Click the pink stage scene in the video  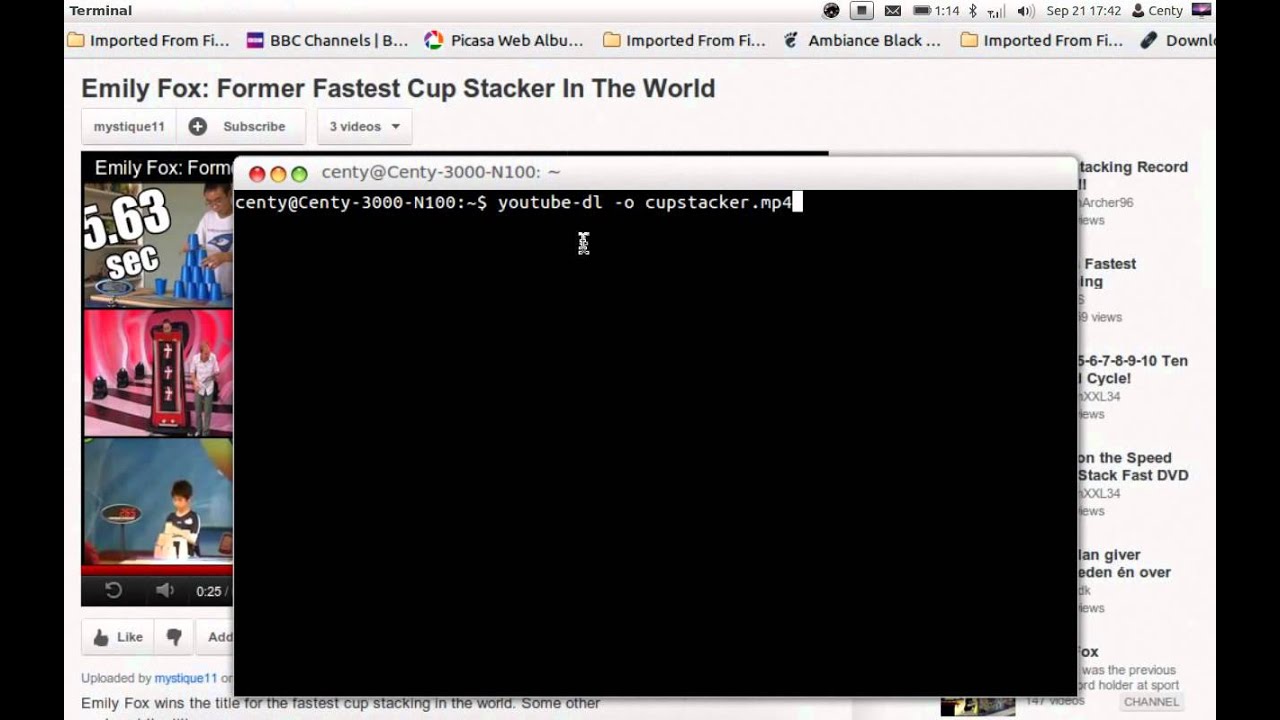158,373
